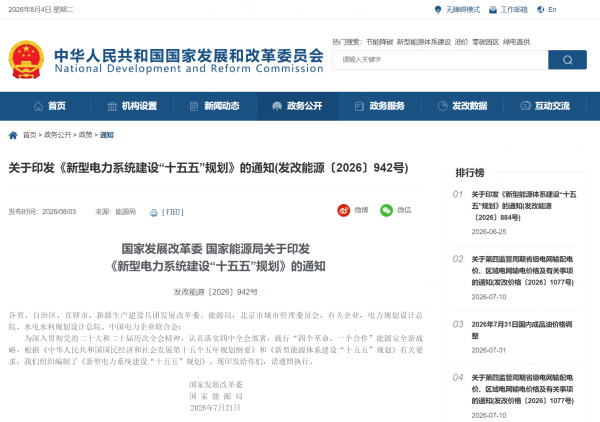Click document number 发改能源〔2026〕942号 in body
This screenshot has width=600, height=422.
[x=215, y=292]
